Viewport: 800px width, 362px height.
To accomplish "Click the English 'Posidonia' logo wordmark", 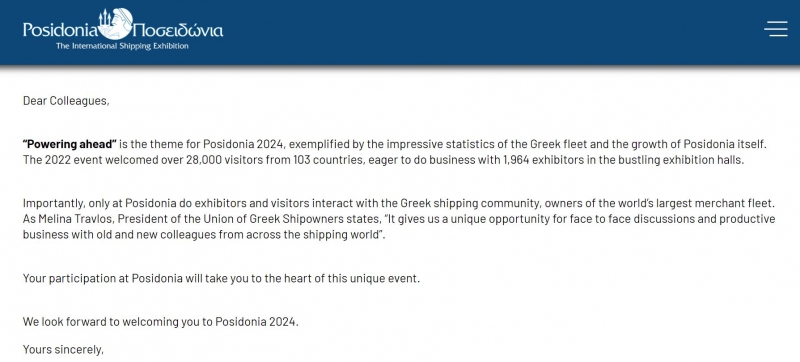I will point(60,30).
